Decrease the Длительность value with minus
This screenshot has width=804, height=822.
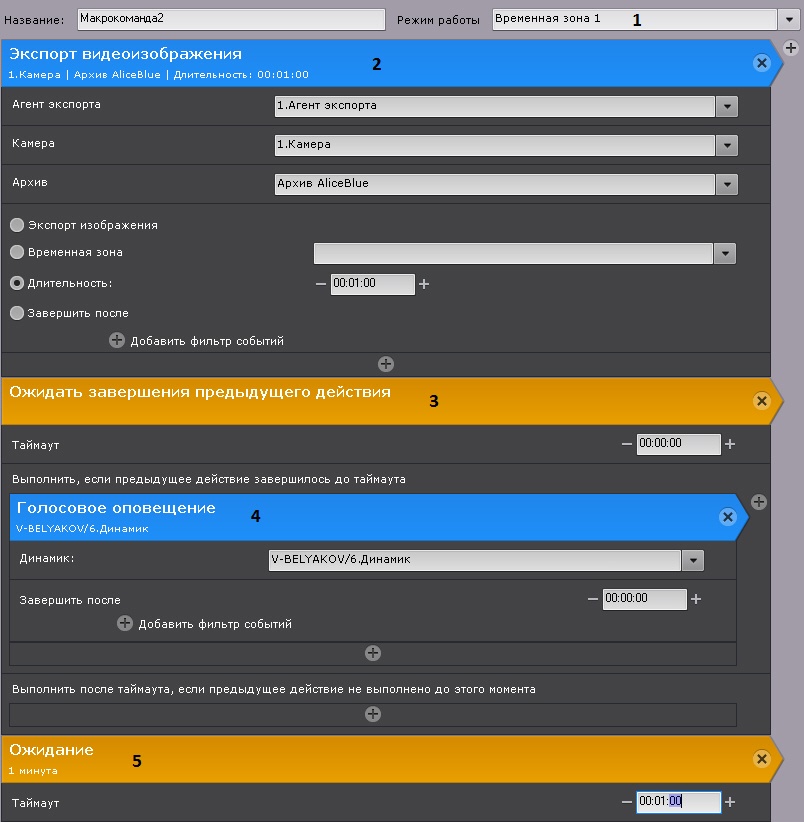(320, 284)
